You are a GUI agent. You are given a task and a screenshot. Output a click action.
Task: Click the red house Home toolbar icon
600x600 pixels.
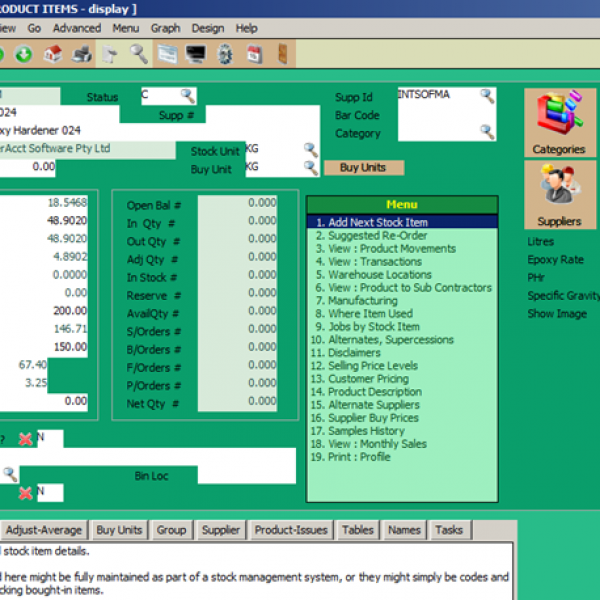pos(53,54)
